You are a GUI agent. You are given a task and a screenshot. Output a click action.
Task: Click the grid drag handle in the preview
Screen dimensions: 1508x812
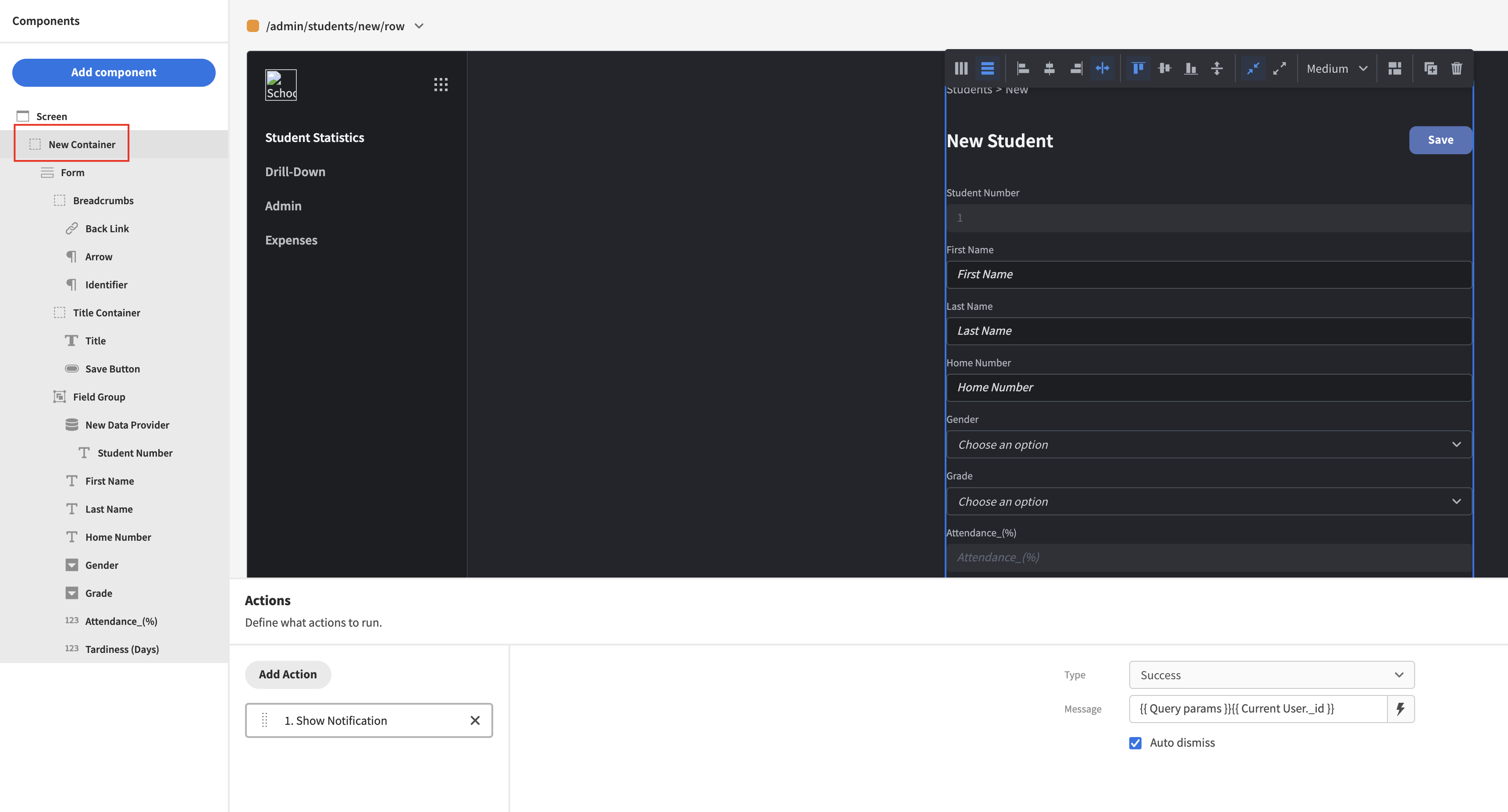(441, 84)
